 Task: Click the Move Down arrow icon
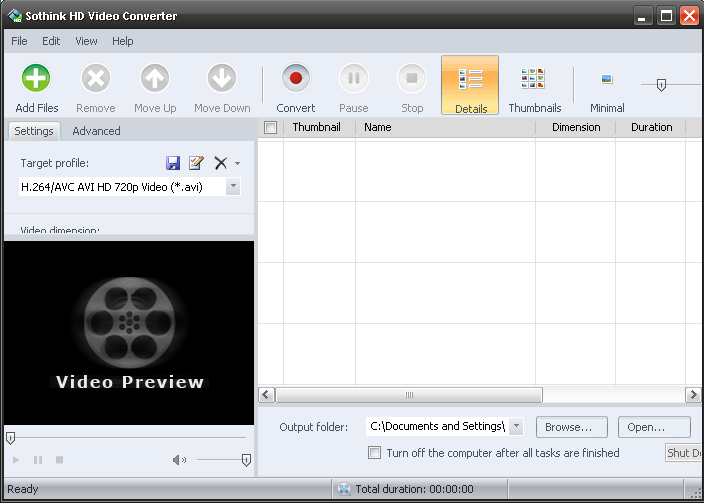point(222,79)
